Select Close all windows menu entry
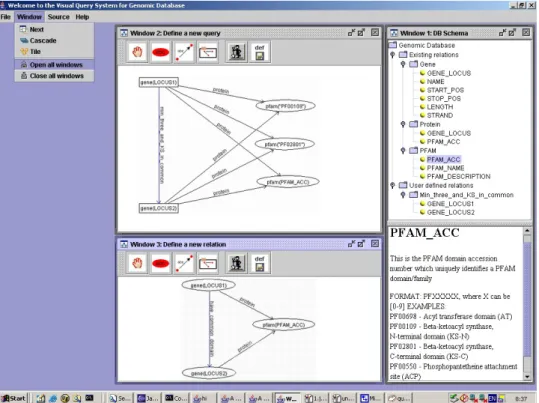 [54, 76]
